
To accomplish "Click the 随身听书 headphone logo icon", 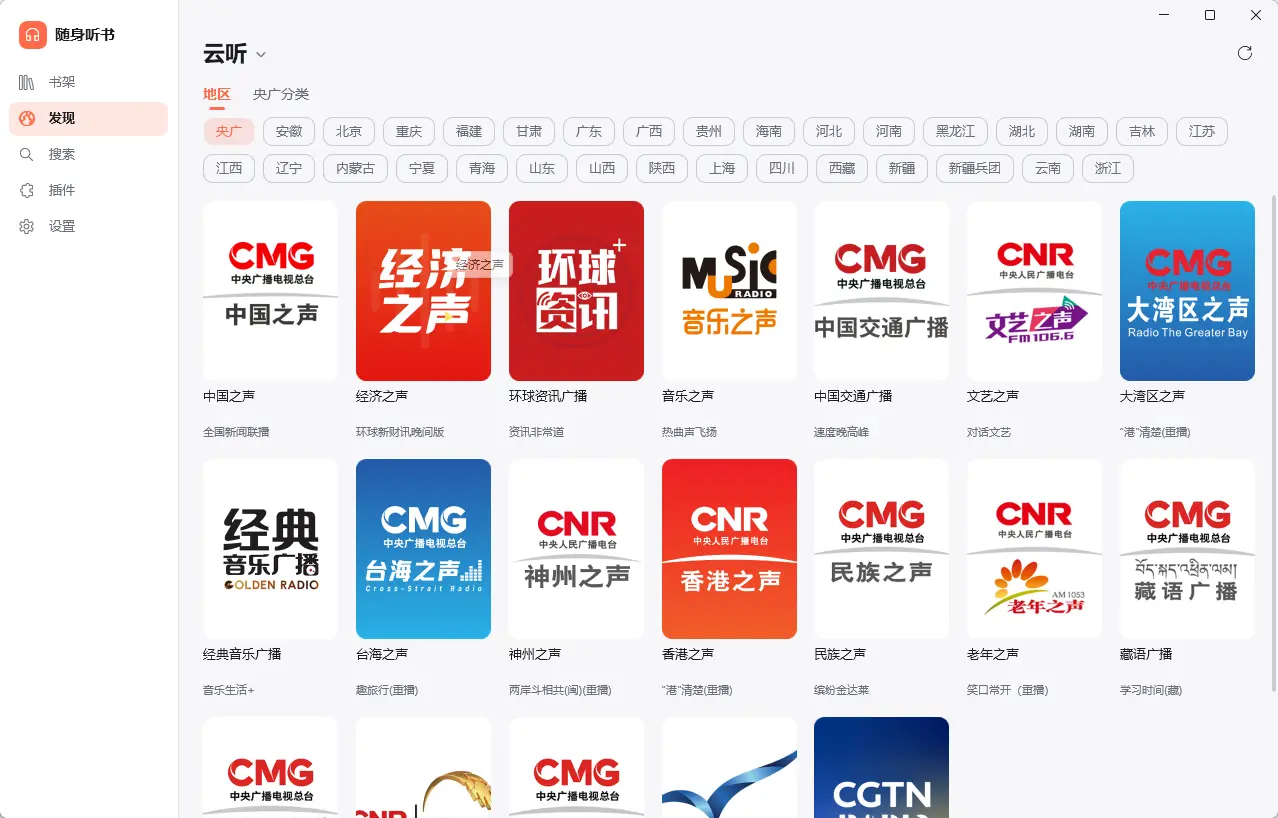I will (x=33, y=35).
